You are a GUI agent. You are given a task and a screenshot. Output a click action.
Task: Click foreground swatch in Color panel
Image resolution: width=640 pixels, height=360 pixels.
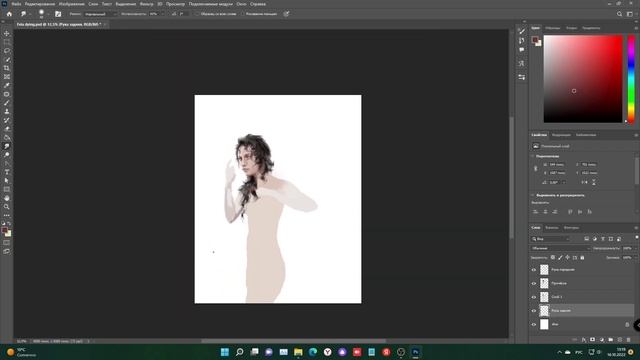click(x=535, y=40)
